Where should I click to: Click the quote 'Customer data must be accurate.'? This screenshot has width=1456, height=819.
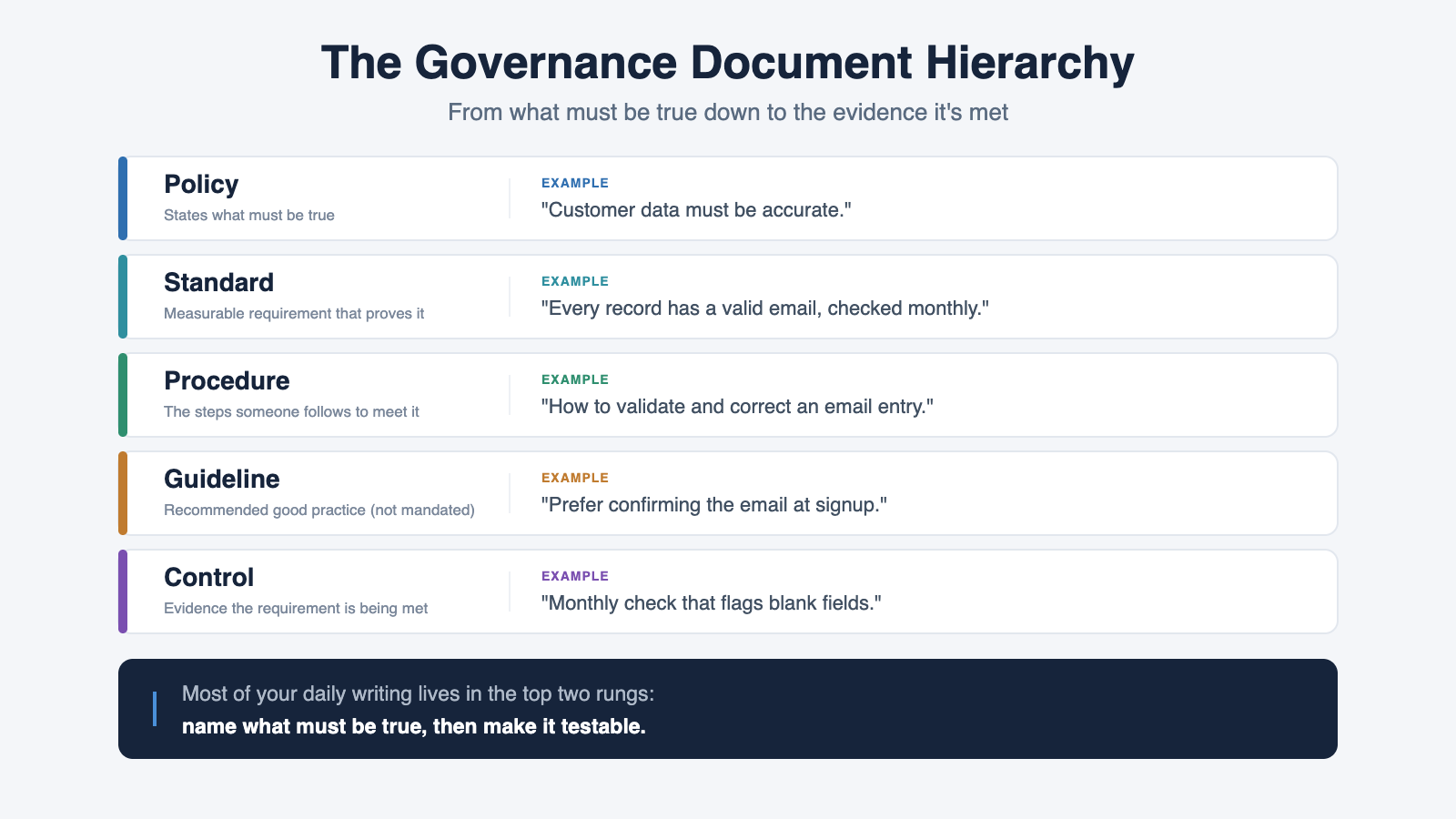(696, 210)
